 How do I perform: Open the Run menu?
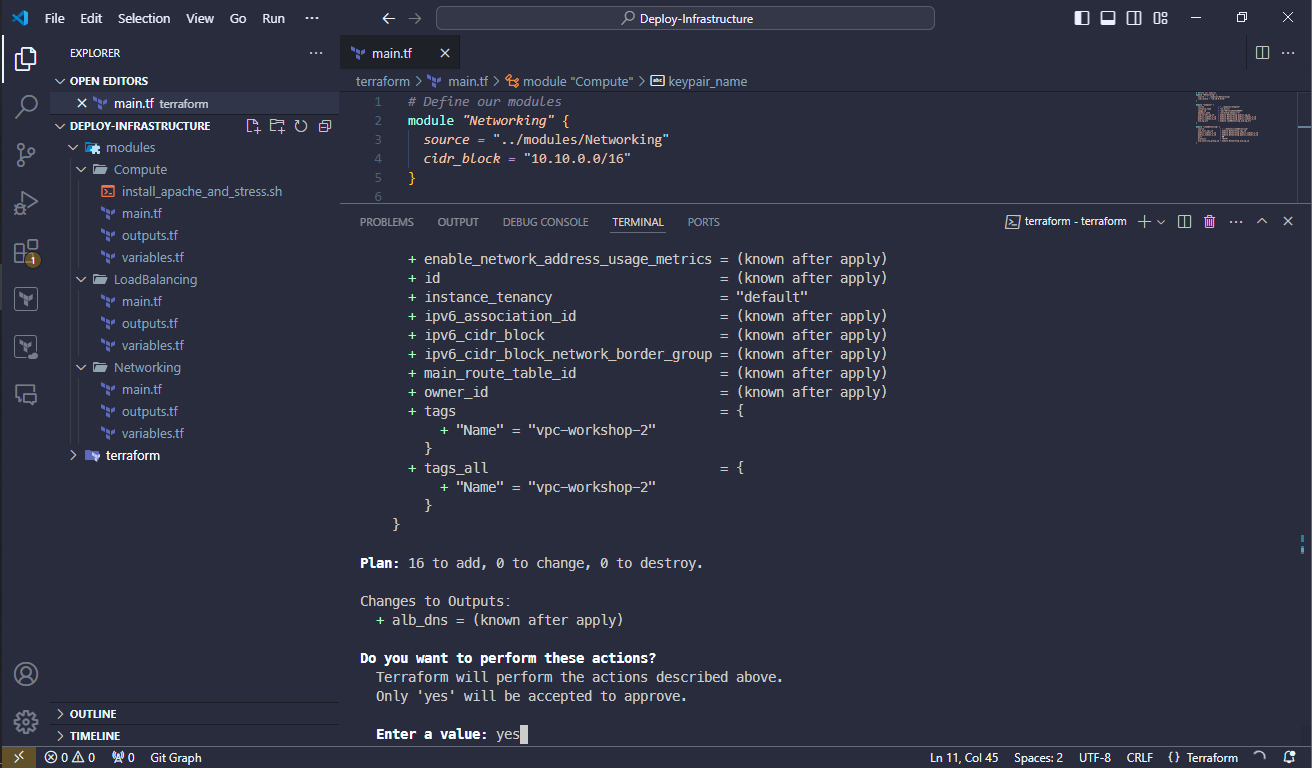click(273, 18)
